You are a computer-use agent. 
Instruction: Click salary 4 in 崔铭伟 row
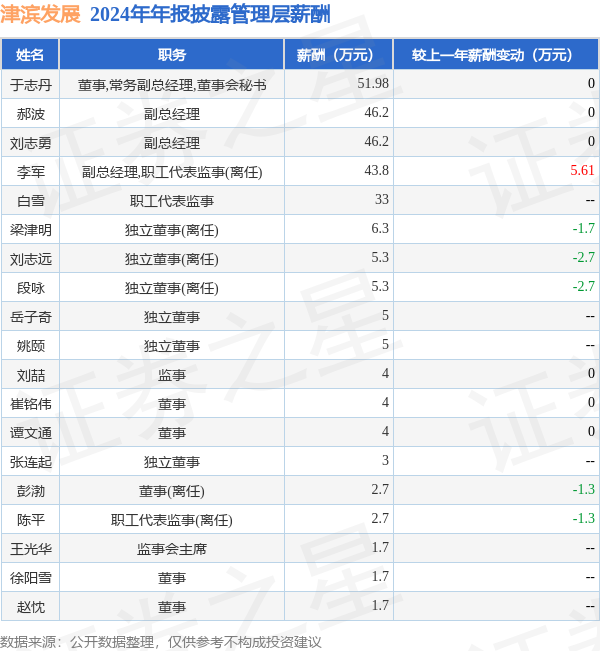pyautogui.click(x=385, y=402)
